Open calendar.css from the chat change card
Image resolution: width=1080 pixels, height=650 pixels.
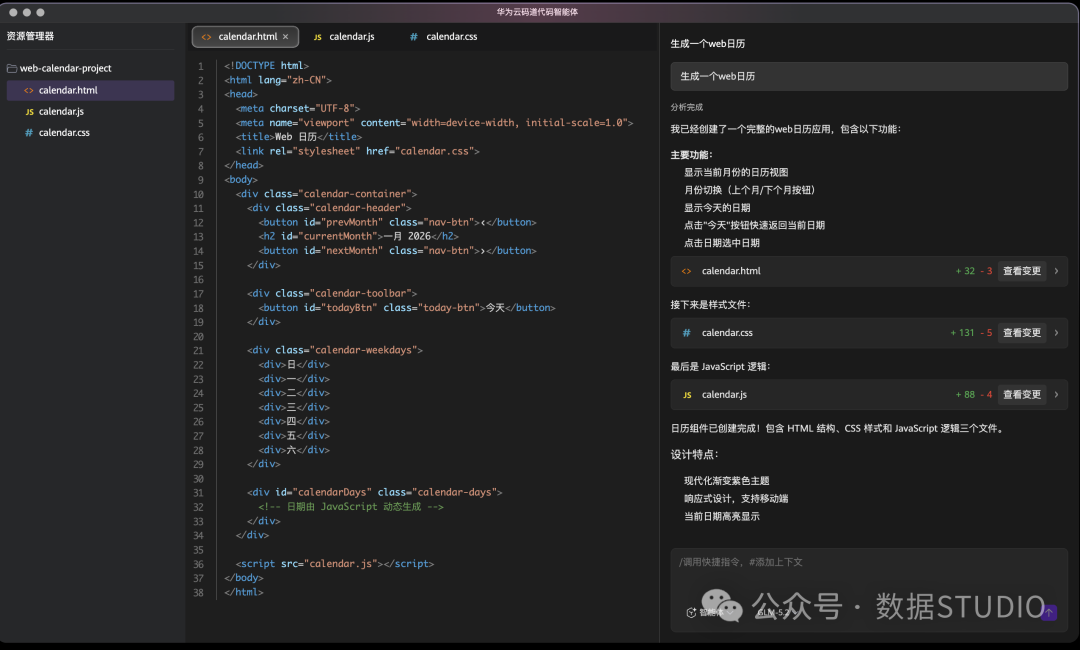pos(727,333)
